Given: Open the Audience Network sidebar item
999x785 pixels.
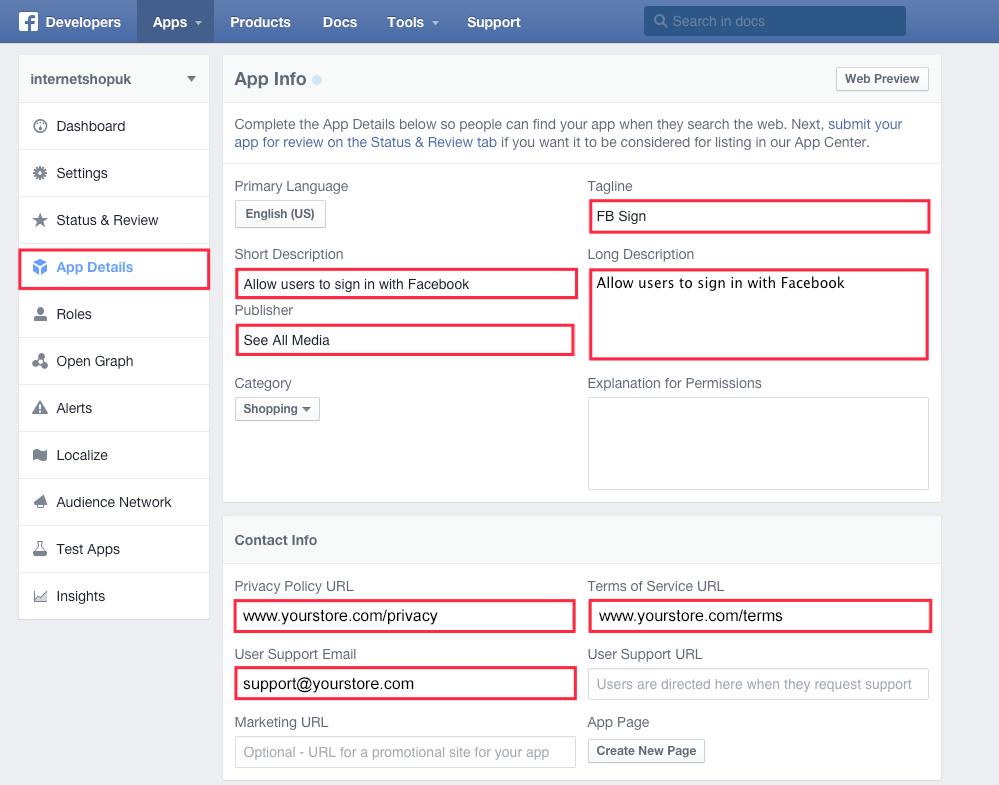Looking at the screenshot, I should click(x=114, y=502).
